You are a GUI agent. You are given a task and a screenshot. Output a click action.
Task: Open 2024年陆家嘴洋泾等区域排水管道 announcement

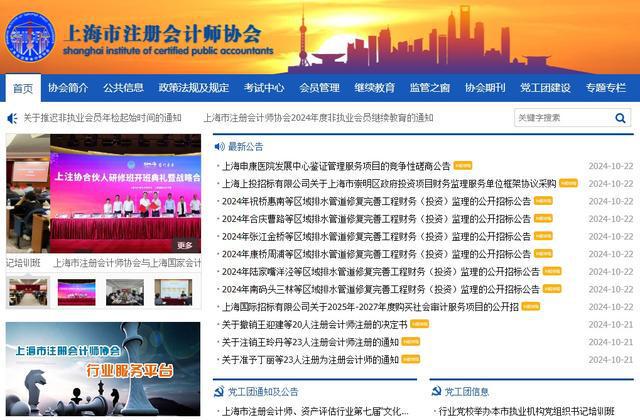380,271
